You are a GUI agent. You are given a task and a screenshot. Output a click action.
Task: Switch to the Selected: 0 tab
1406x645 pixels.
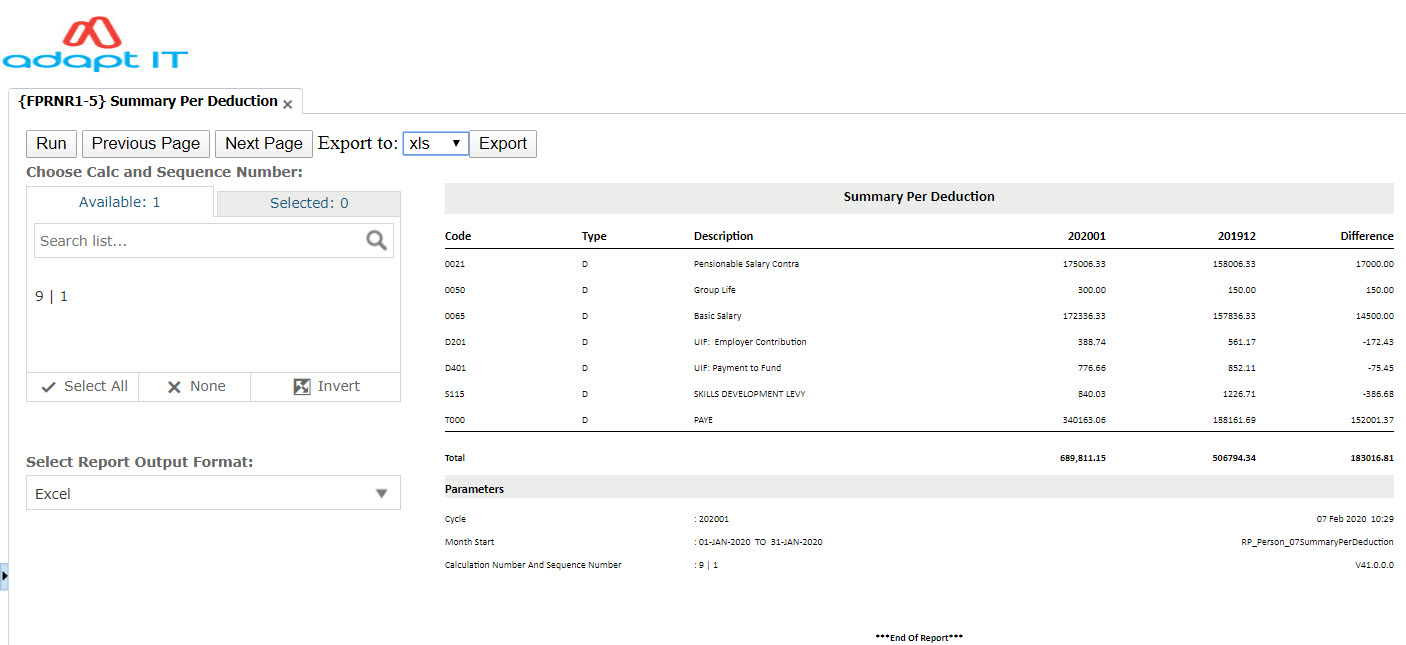[309, 203]
